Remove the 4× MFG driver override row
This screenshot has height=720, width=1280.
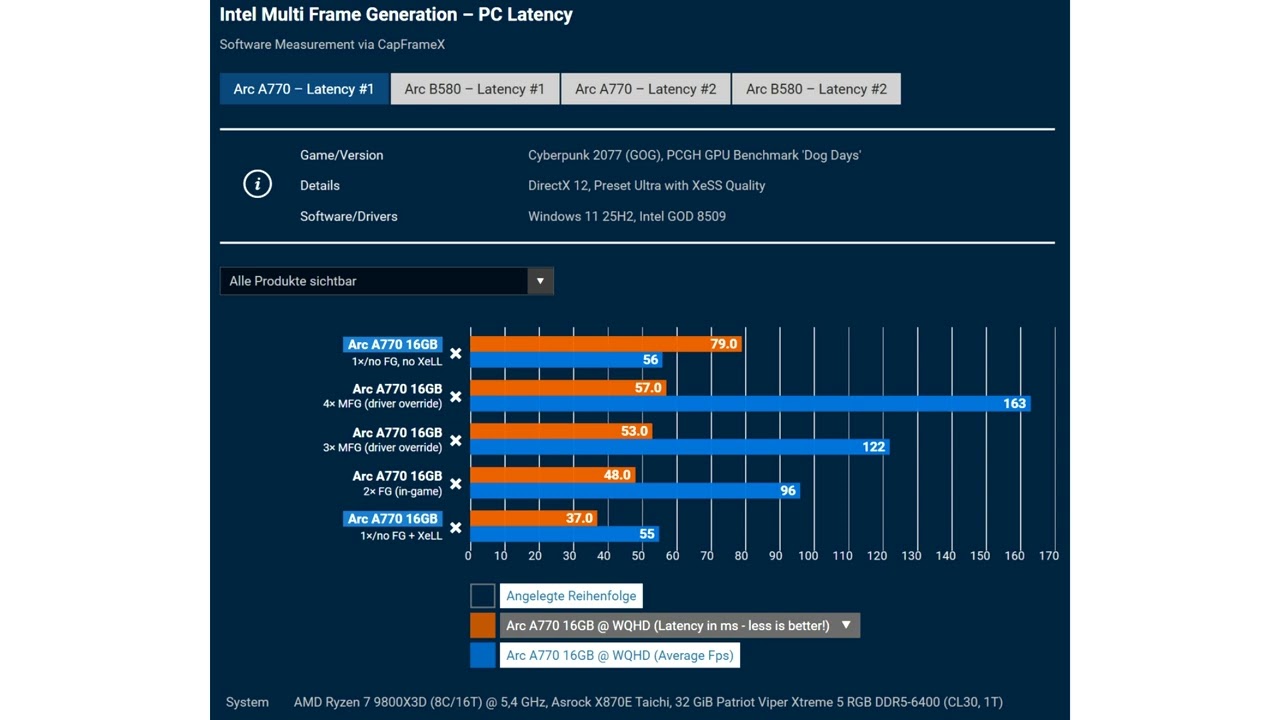pyautogui.click(x=456, y=397)
